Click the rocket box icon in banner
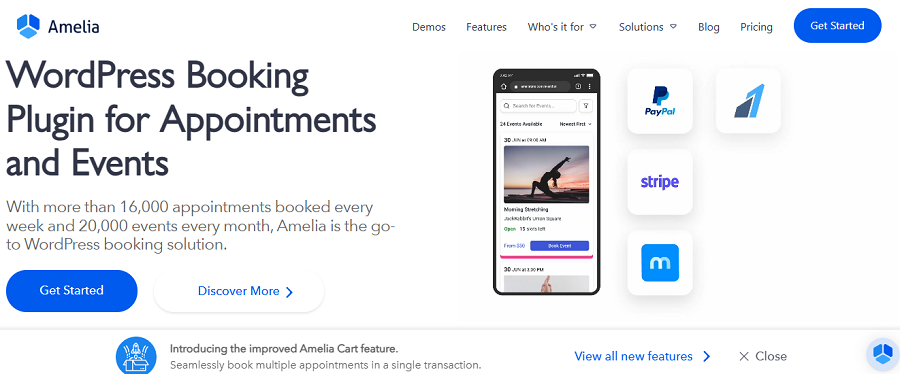Viewport: 900px width, 374px height. tap(136, 356)
